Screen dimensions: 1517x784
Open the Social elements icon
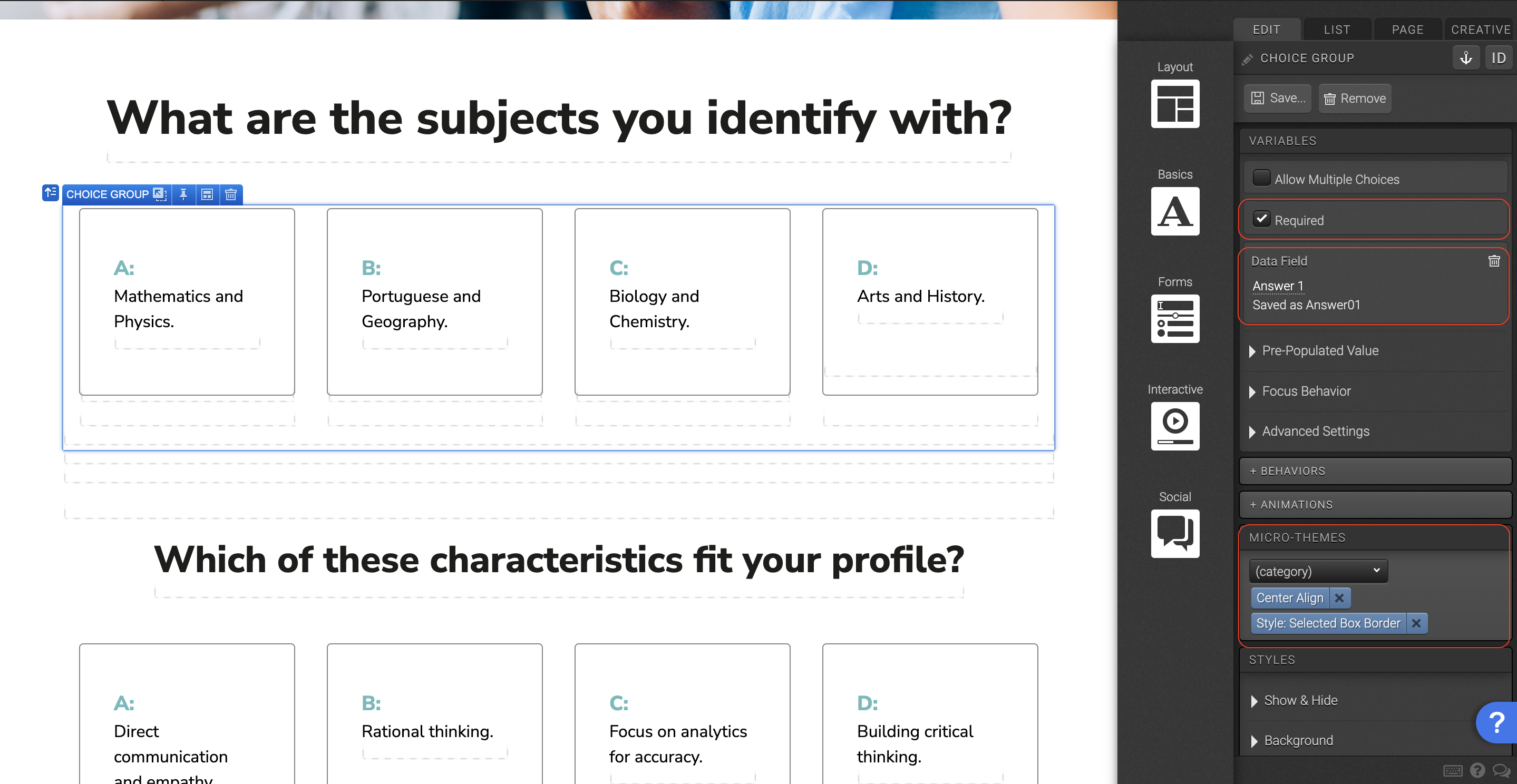pos(1175,533)
